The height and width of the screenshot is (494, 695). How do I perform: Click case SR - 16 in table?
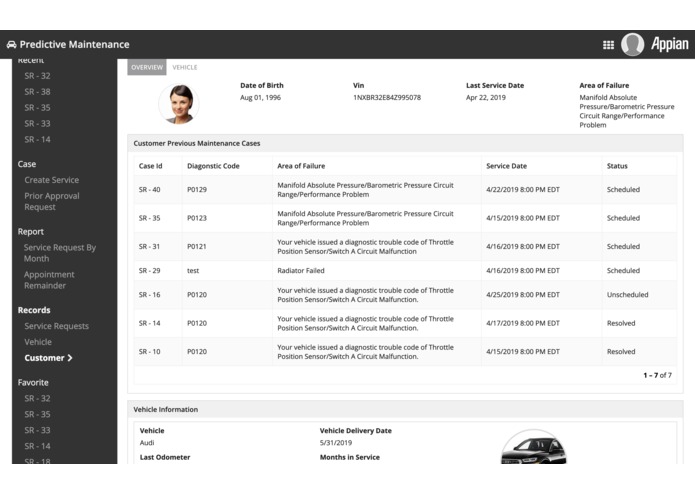coord(149,295)
